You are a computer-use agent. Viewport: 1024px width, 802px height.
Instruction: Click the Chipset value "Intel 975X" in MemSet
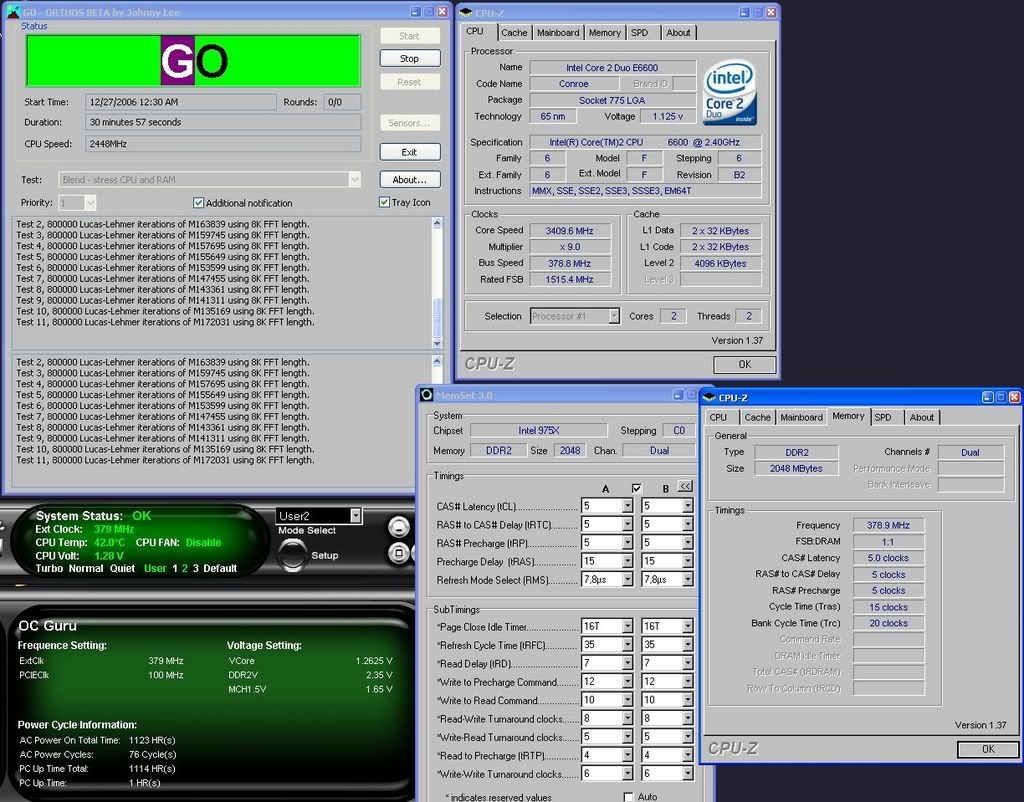pyautogui.click(x=539, y=430)
